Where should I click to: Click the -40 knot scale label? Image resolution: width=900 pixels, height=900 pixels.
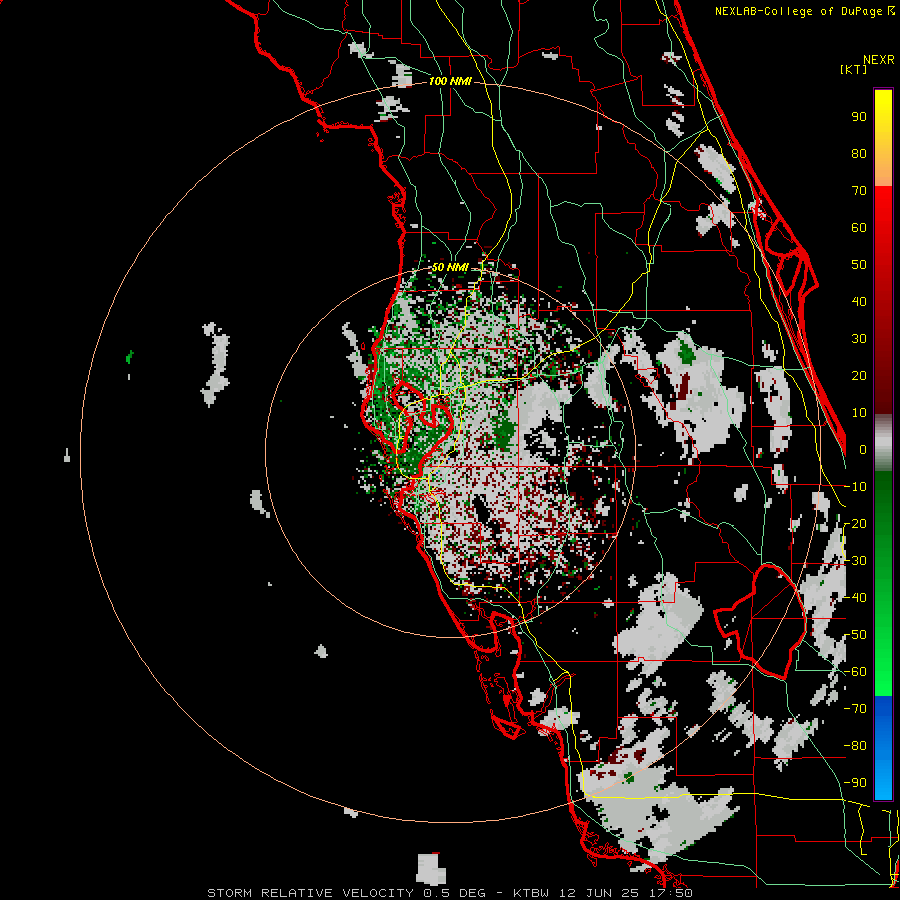click(x=855, y=598)
